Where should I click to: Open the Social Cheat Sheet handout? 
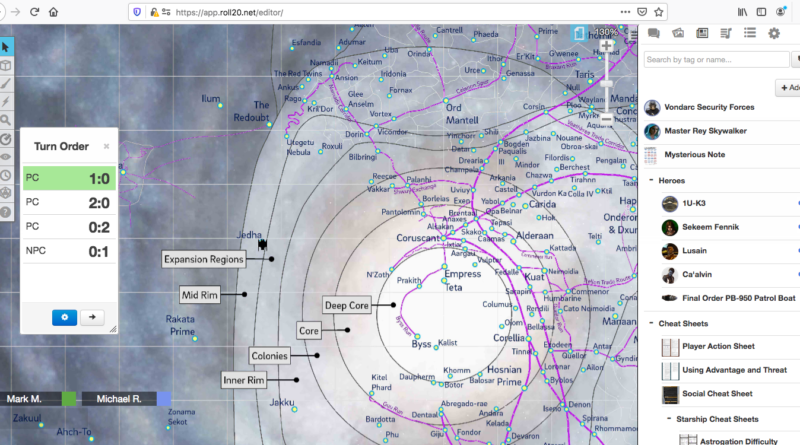717,394
